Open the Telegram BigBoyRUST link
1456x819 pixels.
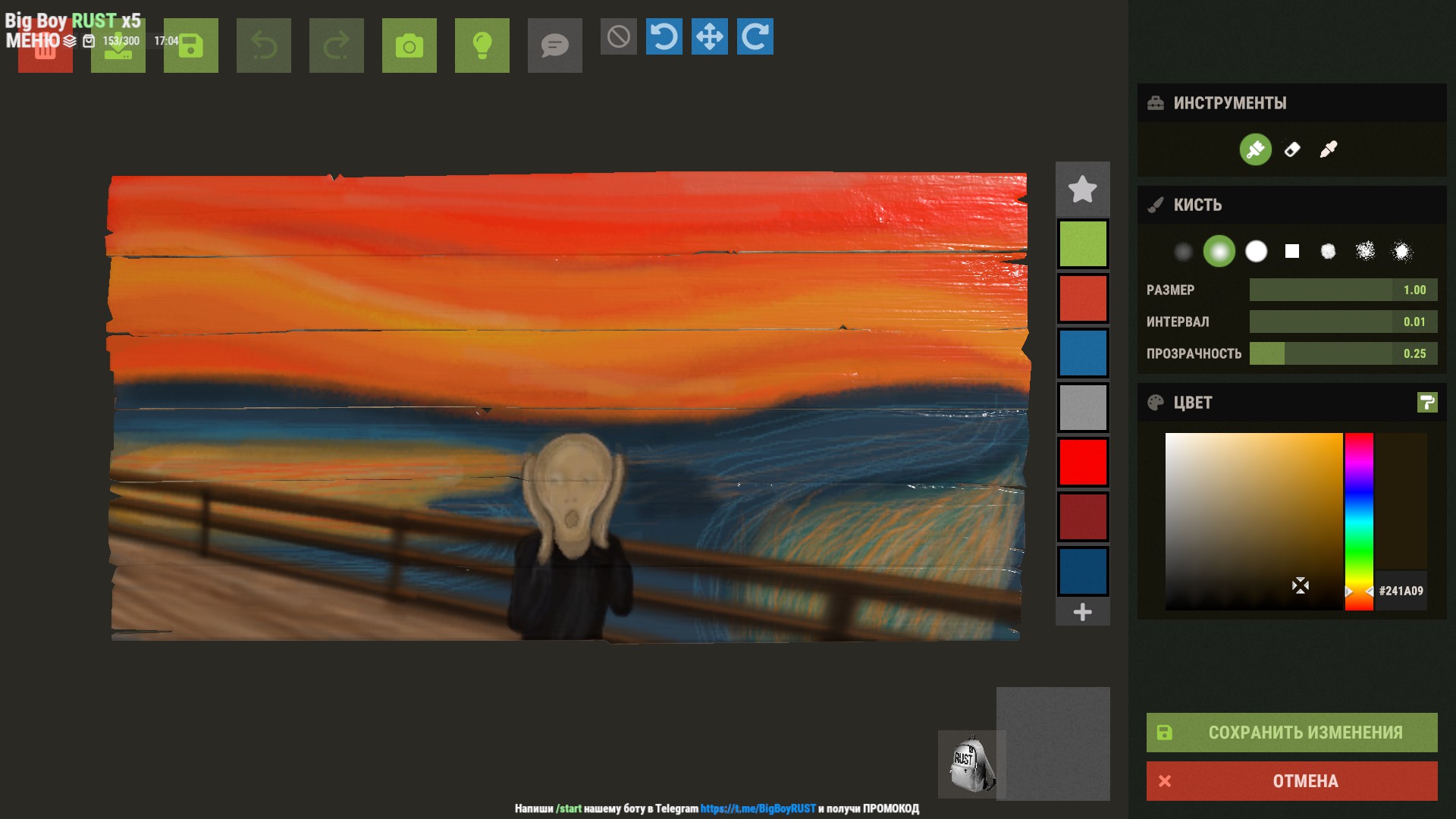pos(758,808)
